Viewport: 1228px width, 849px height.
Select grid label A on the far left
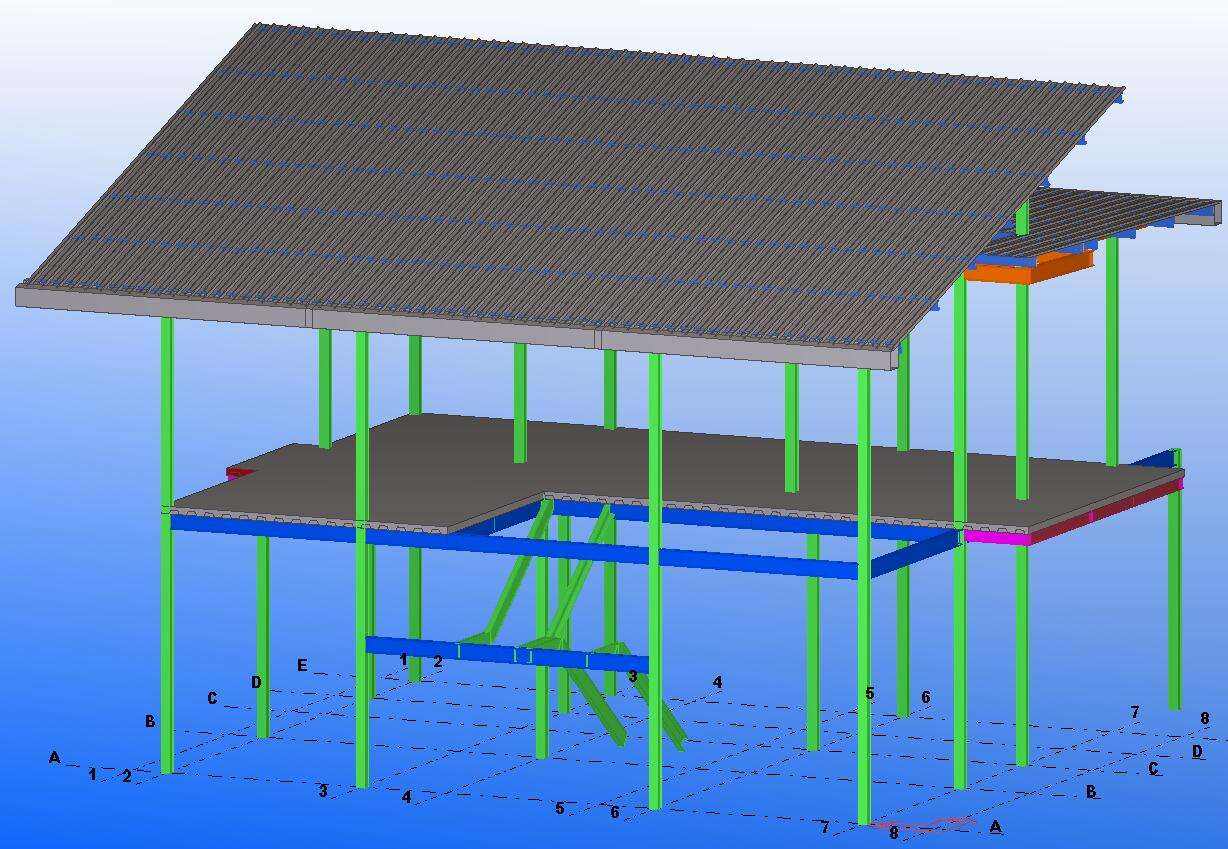pyautogui.click(x=54, y=758)
